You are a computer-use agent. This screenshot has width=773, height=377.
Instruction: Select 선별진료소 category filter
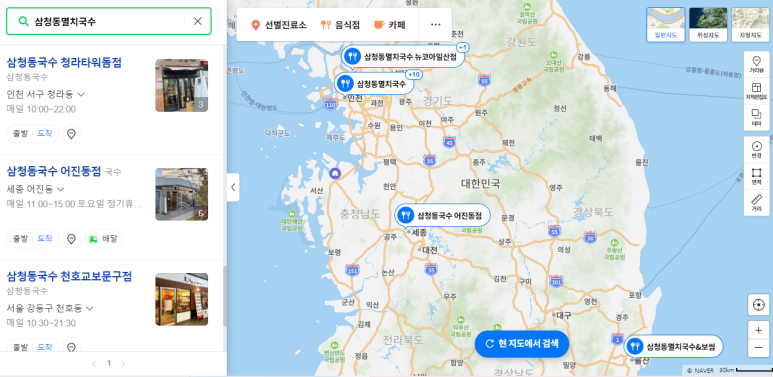[x=279, y=25]
